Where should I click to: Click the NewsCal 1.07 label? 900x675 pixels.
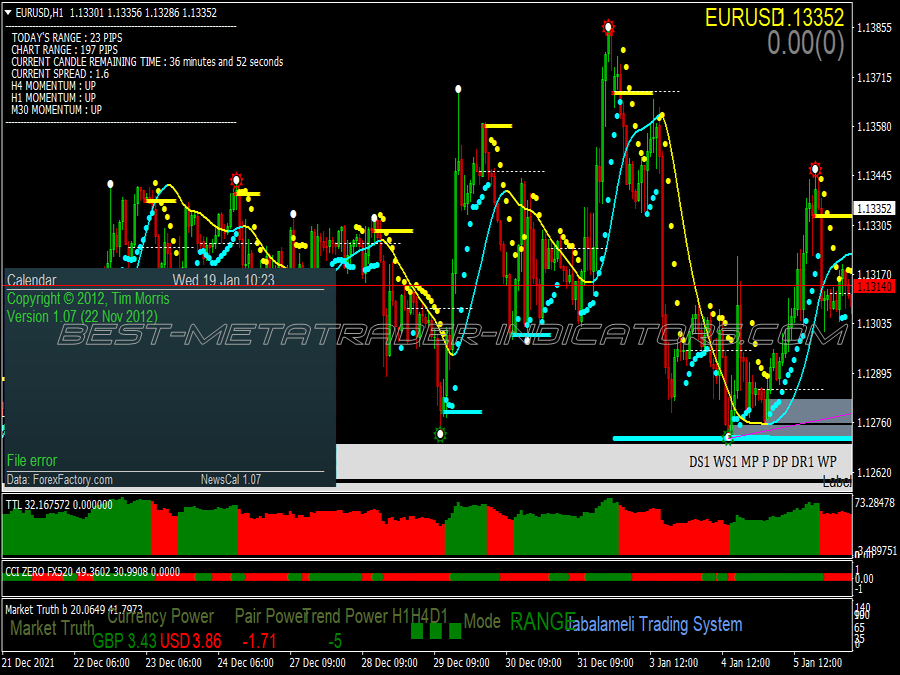tap(231, 479)
